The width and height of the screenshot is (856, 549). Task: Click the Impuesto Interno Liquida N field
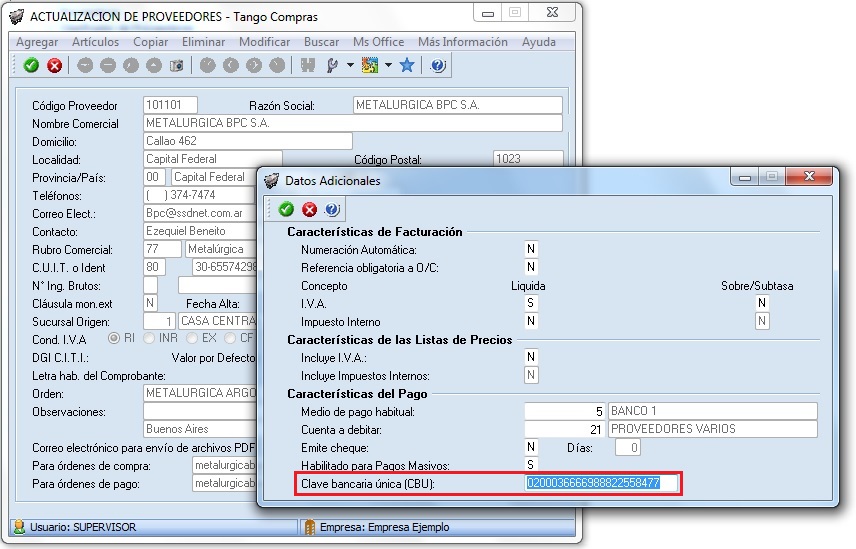pyautogui.click(x=531, y=321)
